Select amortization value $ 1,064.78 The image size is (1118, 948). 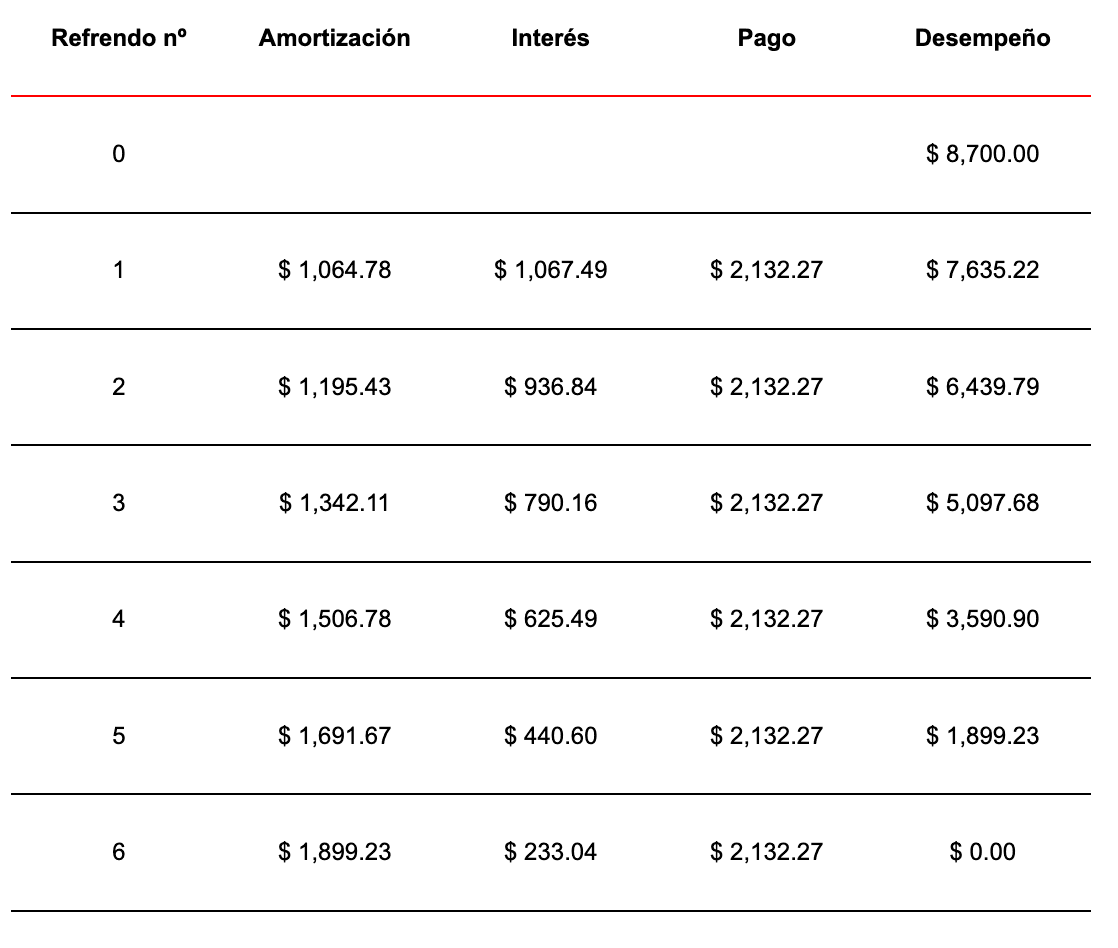[x=334, y=270]
